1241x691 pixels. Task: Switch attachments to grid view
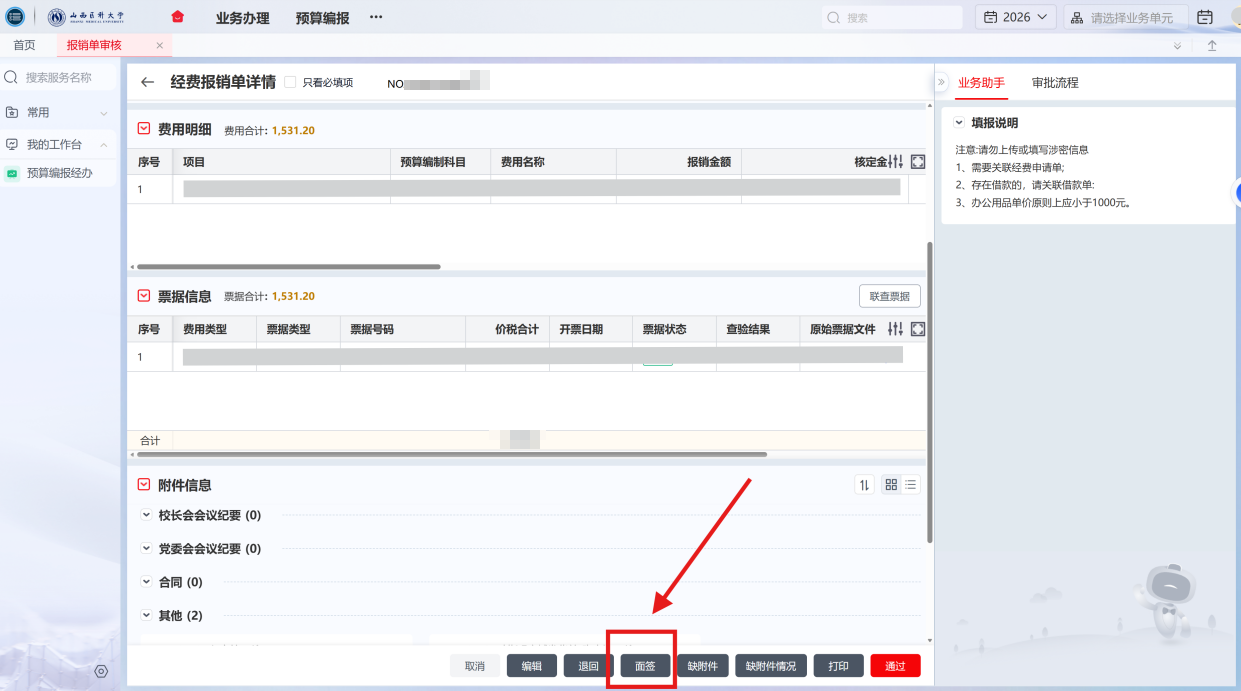891,485
